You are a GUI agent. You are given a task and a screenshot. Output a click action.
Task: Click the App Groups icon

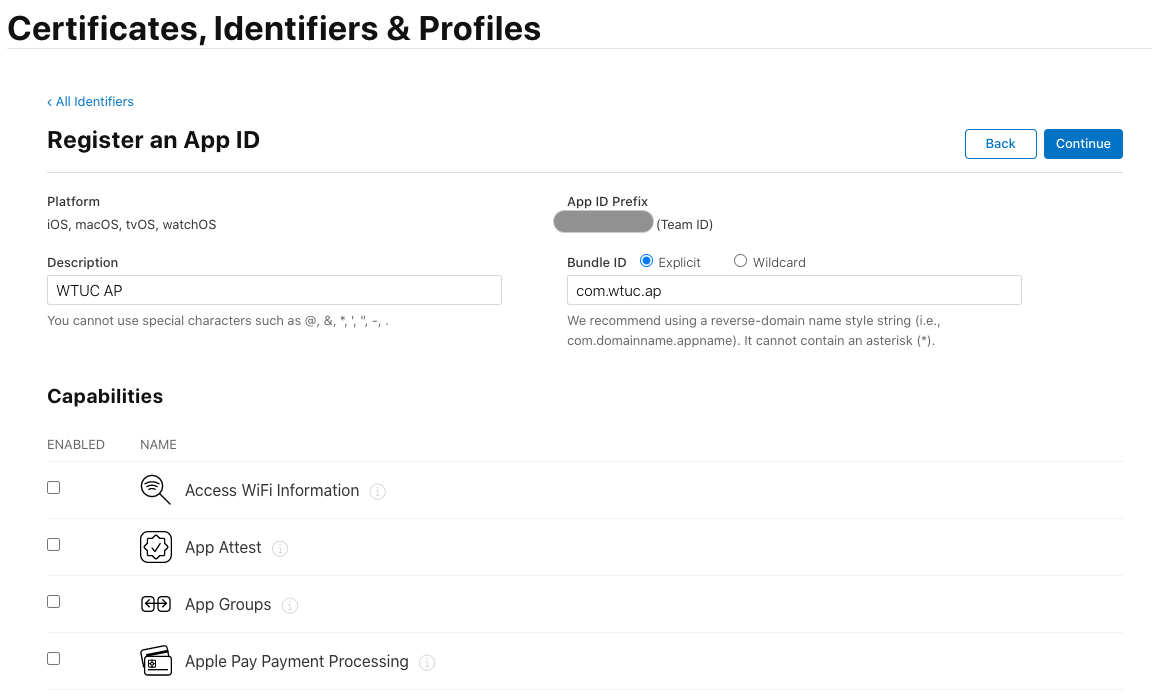click(156, 604)
